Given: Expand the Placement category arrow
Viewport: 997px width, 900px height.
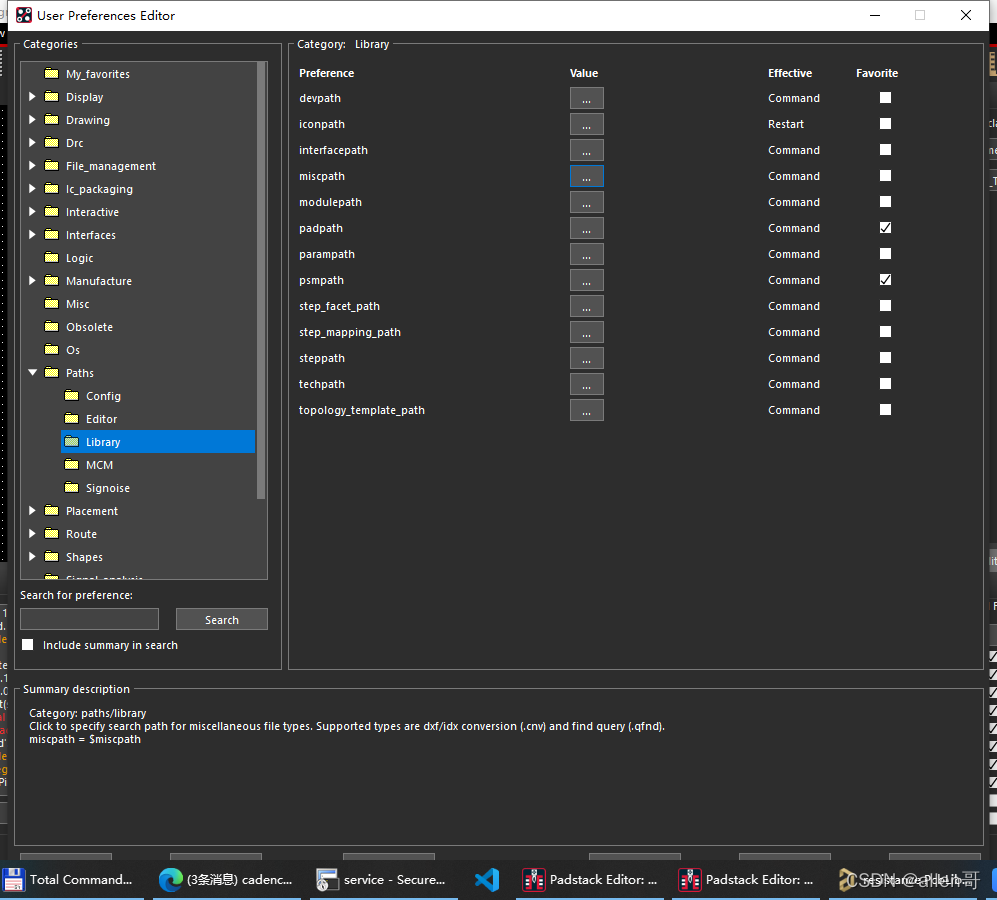Looking at the screenshot, I should pyautogui.click(x=32, y=511).
